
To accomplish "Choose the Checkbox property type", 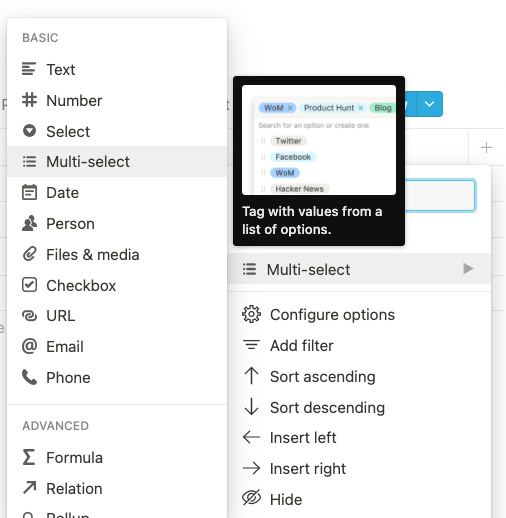I will [117, 285].
